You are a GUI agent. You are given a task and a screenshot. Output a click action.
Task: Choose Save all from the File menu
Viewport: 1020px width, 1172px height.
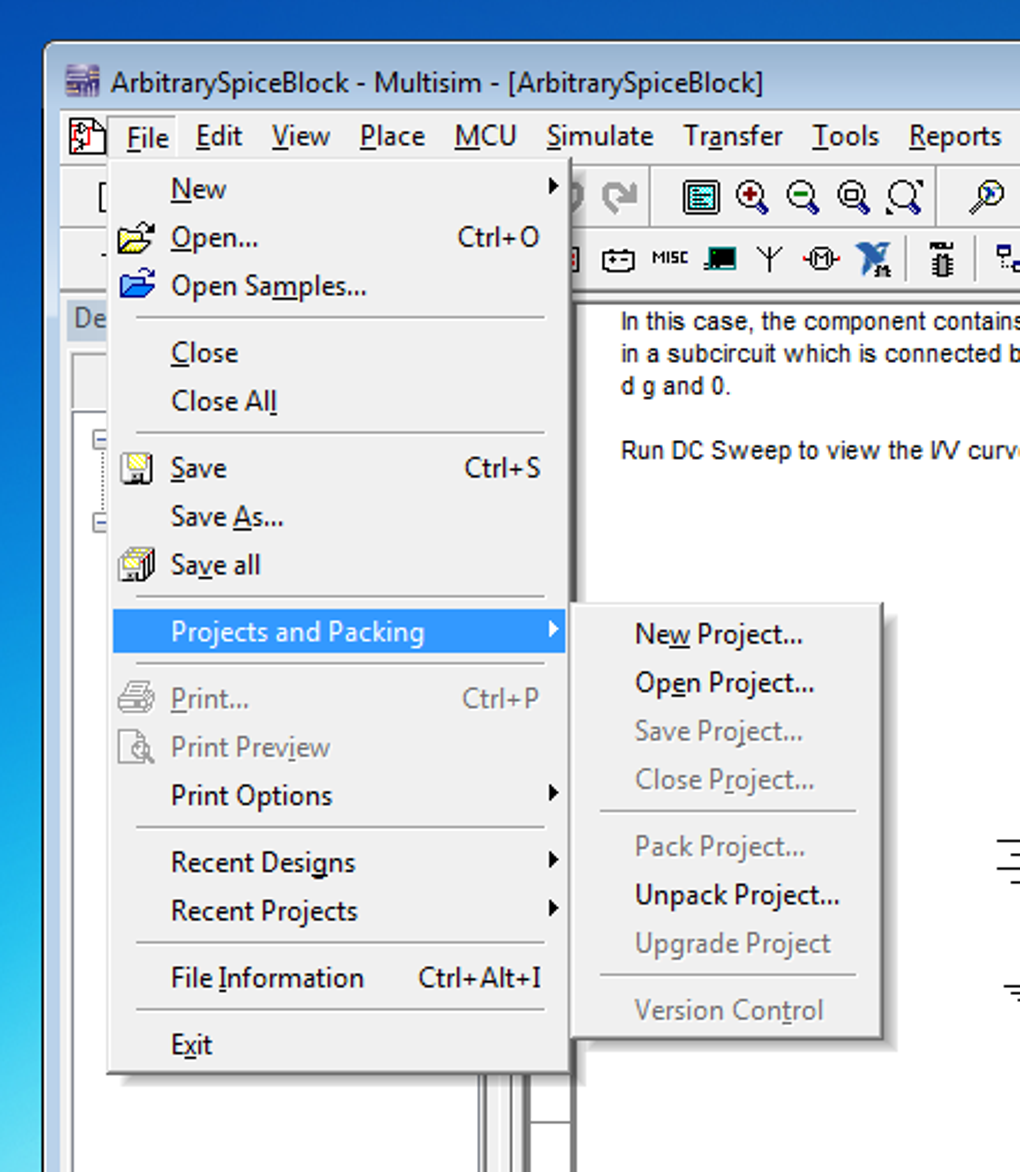point(339,565)
